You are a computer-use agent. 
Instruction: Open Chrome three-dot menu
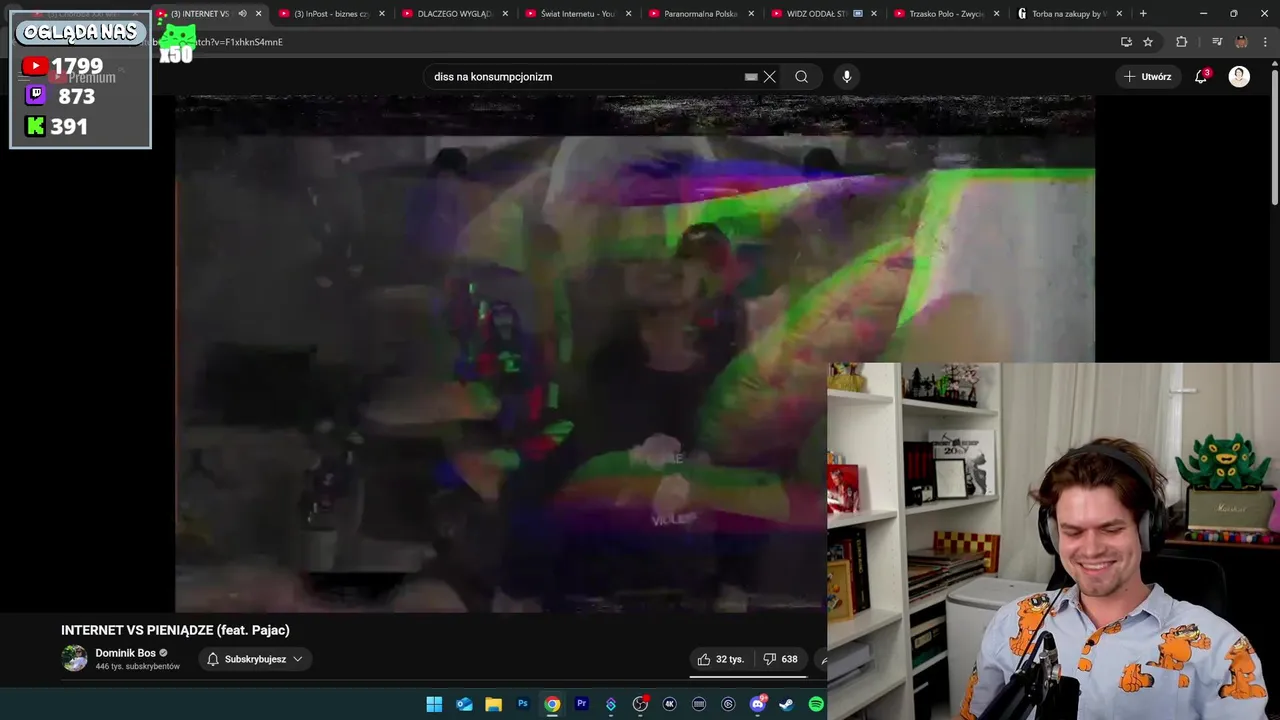[1265, 42]
